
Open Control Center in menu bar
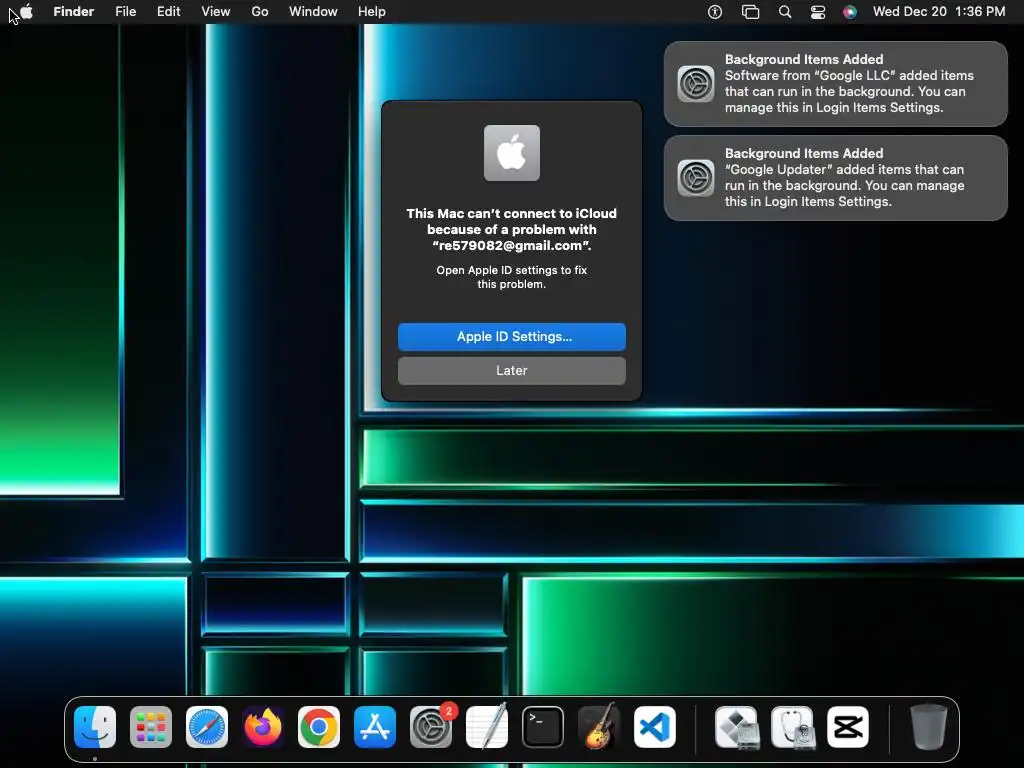[818, 12]
